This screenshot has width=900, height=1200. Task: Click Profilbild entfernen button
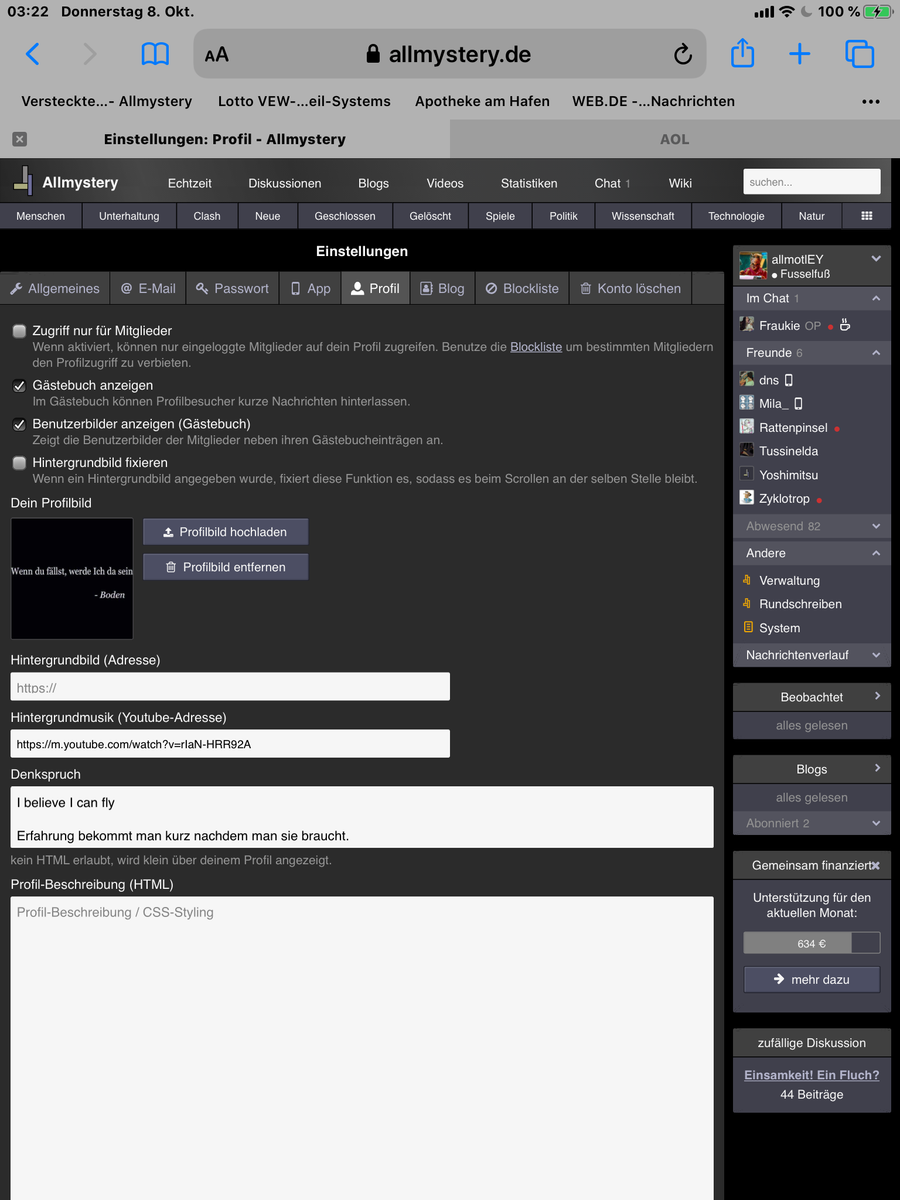(x=225, y=567)
